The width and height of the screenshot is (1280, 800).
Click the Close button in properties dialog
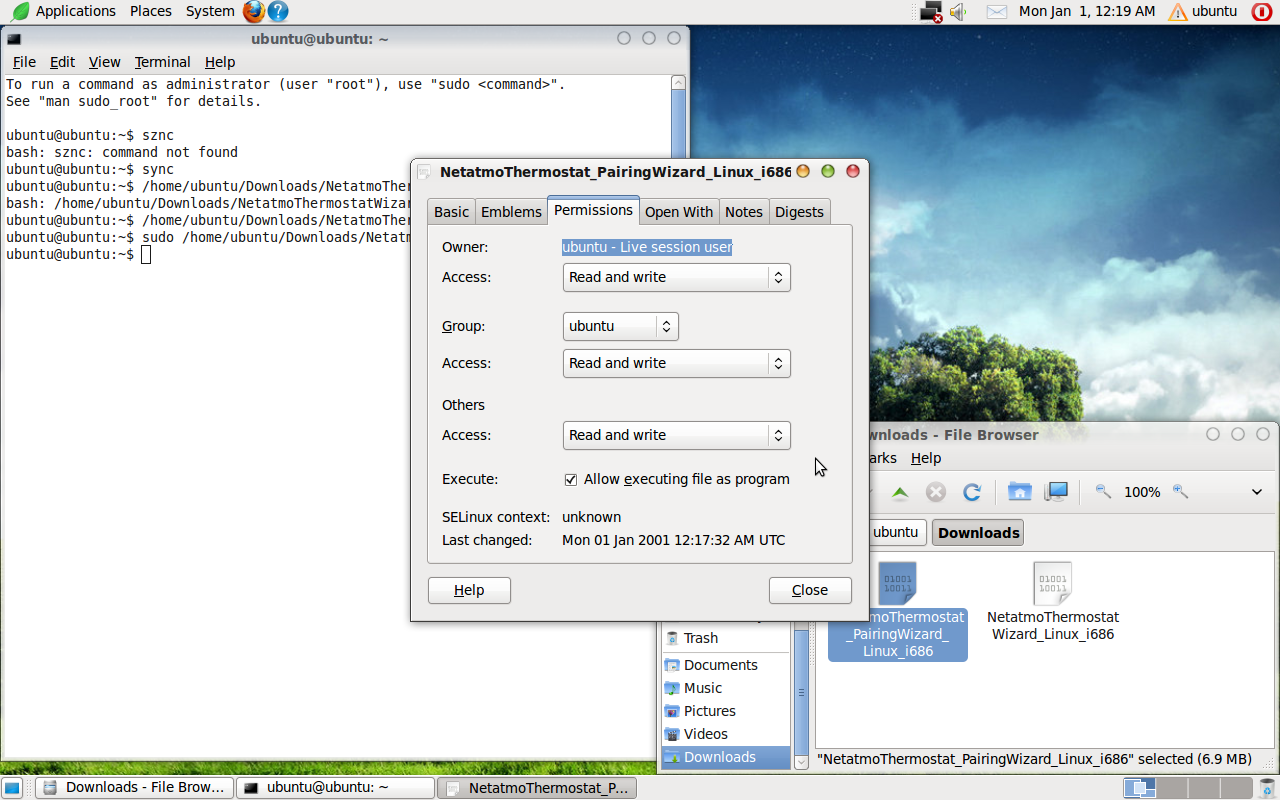pos(810,590)
